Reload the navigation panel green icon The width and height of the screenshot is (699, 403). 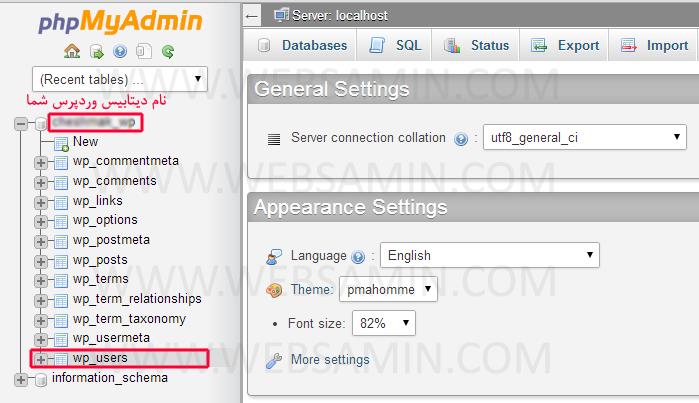click(168, 52)
